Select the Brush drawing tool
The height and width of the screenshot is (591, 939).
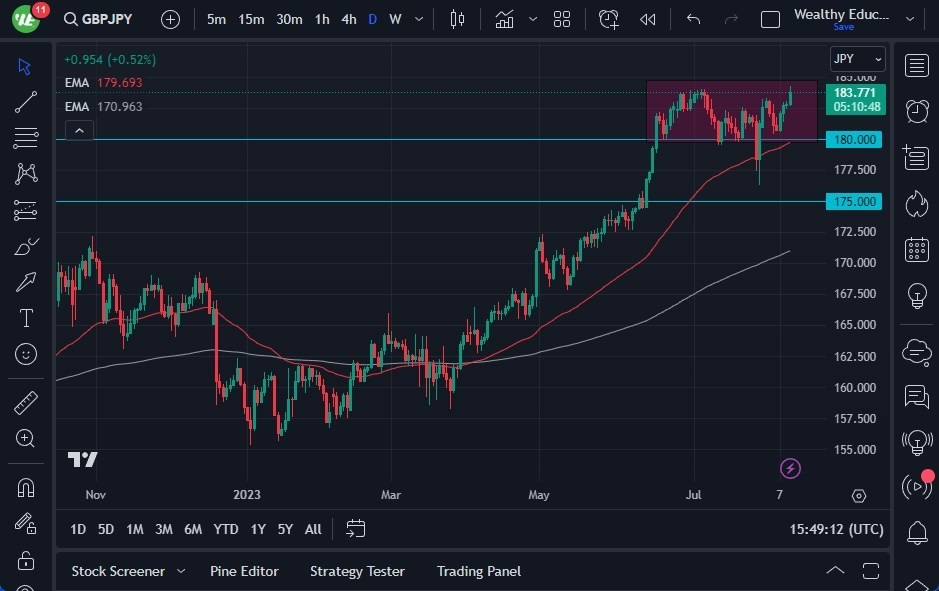pos(25,246)
